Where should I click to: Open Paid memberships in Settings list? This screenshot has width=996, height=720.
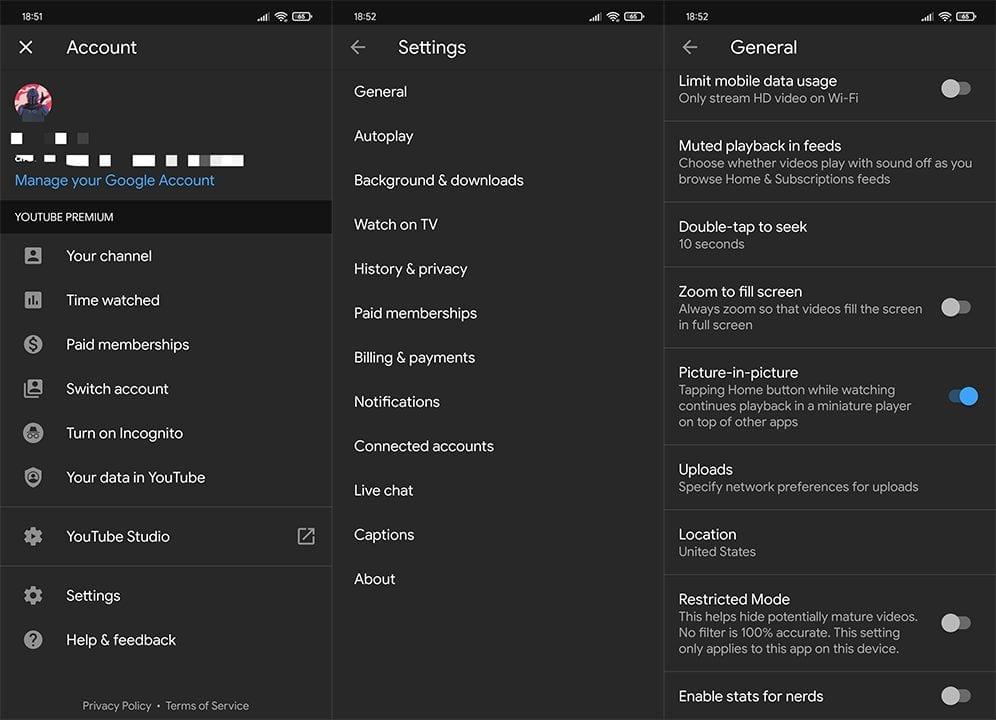498,313
